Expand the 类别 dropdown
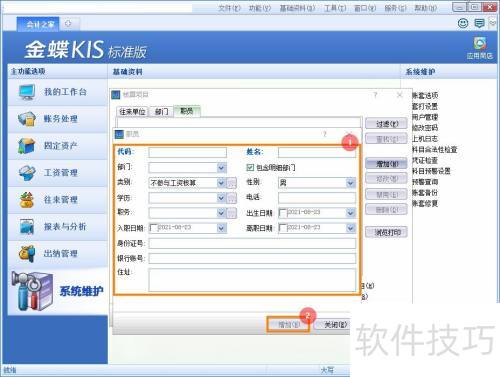This screenshot has width=500, height=377. (221, 183)
